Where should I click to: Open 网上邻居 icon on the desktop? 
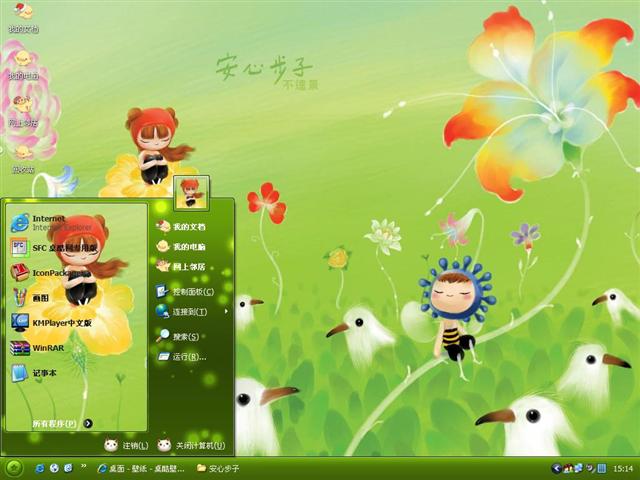[23, 111]
